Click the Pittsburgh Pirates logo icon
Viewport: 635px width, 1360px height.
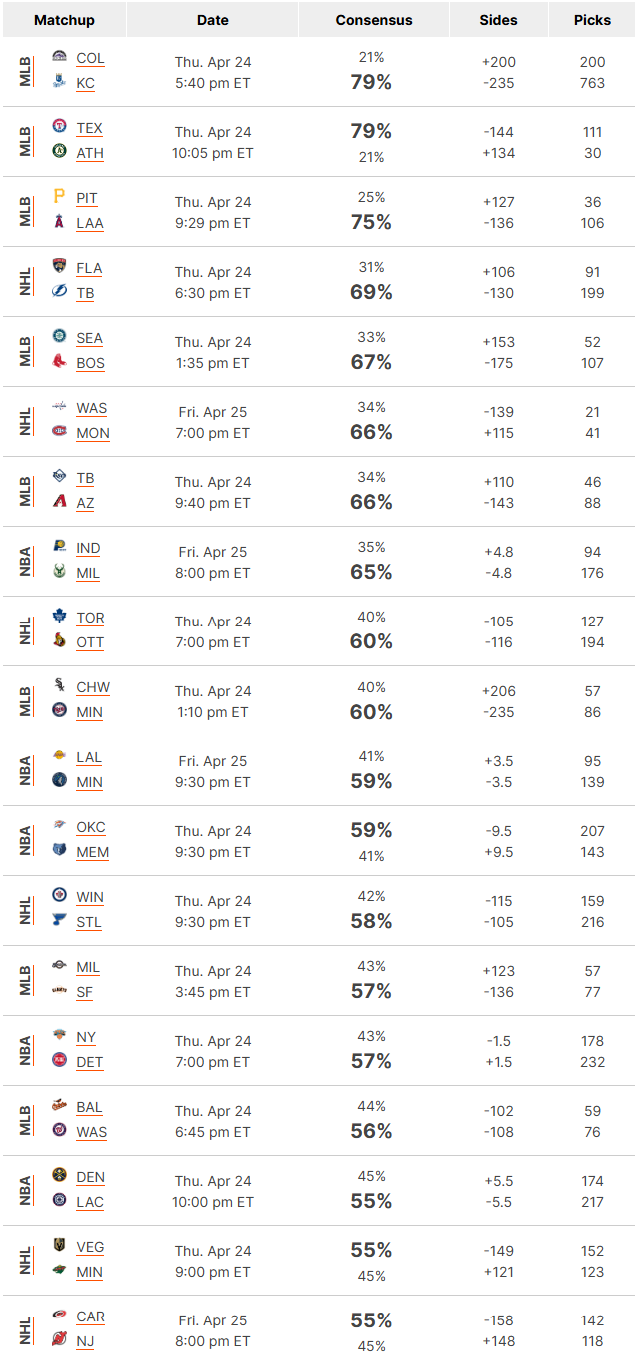59,197
